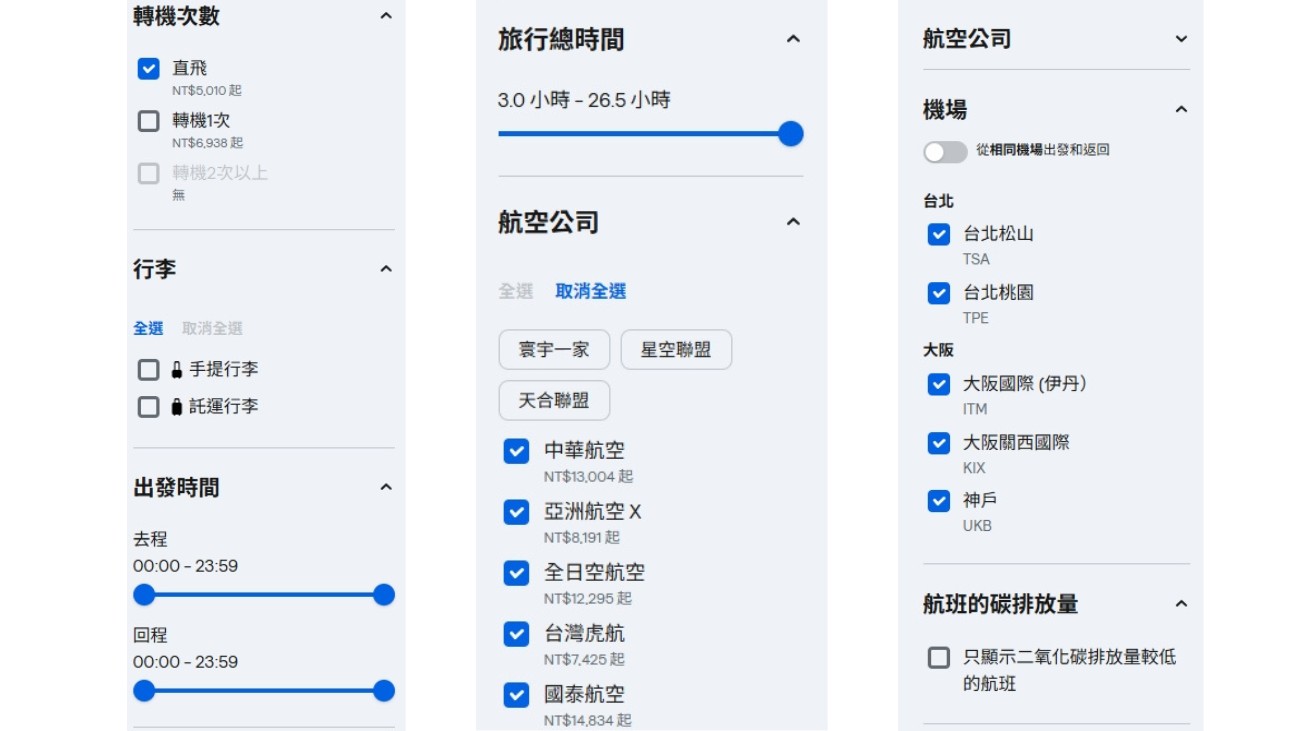Image resolution: width=1300 pixels, height=731 pixels.
Task: Collapse the 機場 section
Action: [x=1181, y=109]
